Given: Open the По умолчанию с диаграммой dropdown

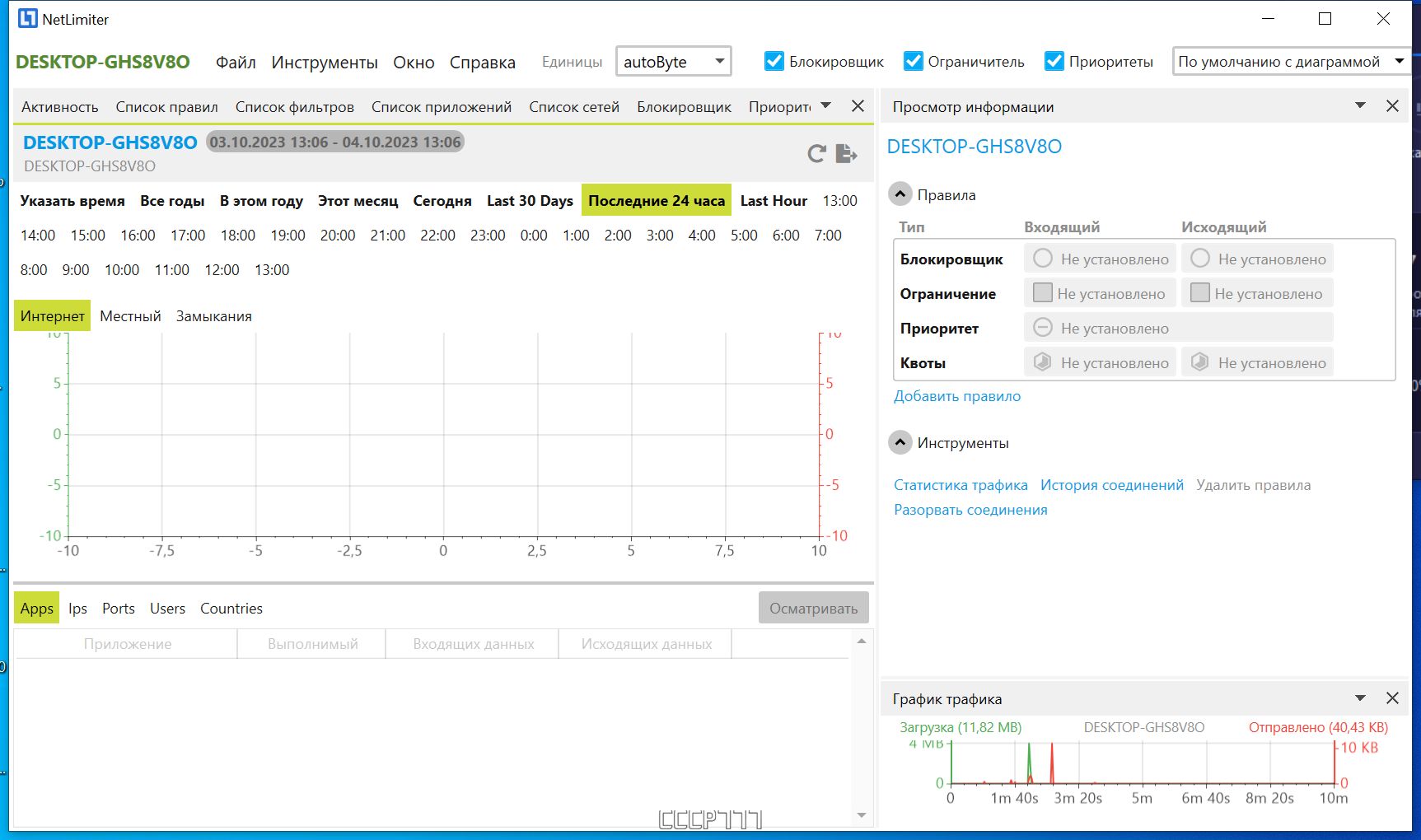Looking at the screenshot, I should 1291,62.
